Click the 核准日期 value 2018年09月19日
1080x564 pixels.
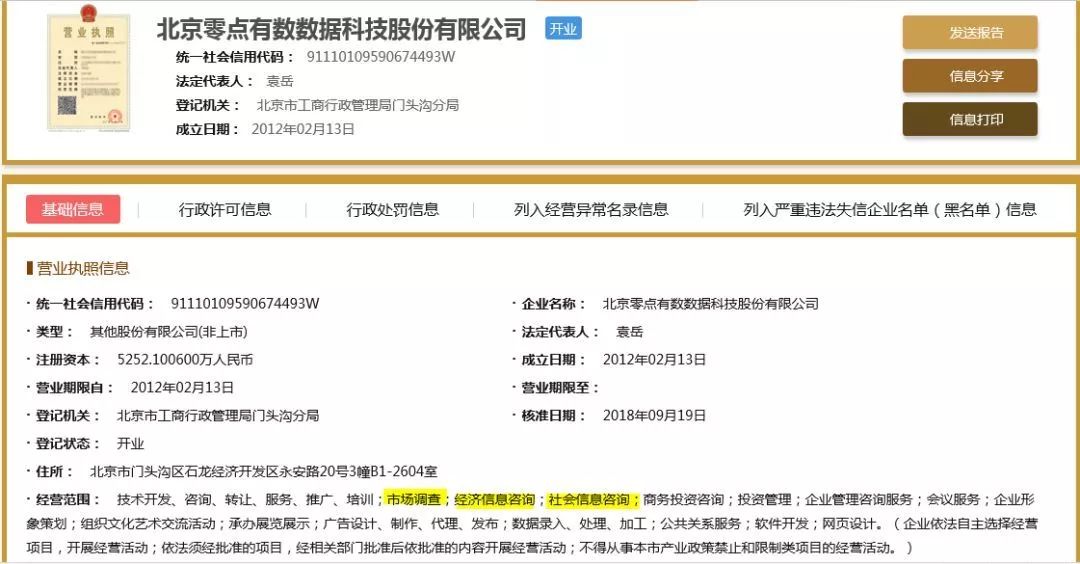coord(654,415)
